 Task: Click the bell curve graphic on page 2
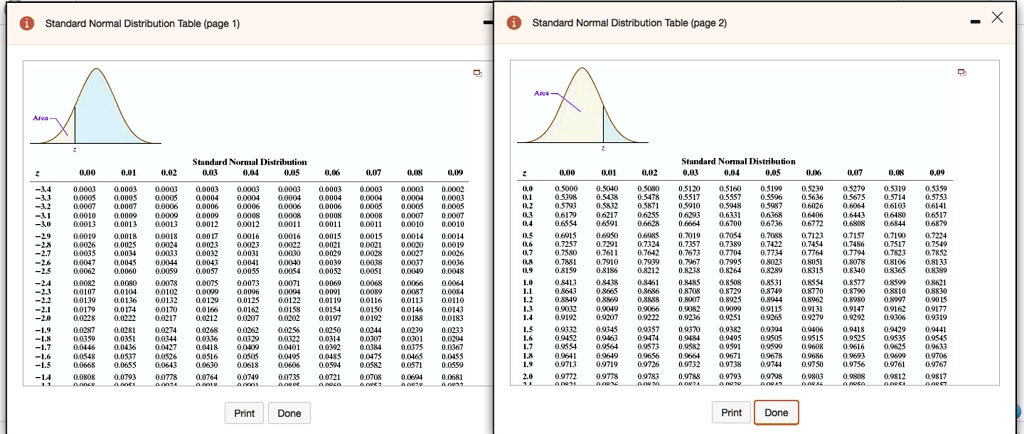tap(583, 105)
